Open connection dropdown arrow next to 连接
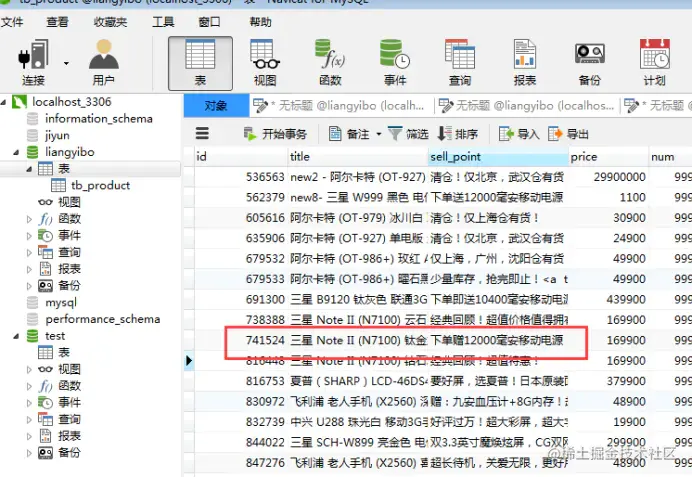Viewport: 692px width, 477px height. tap(66, 63)
